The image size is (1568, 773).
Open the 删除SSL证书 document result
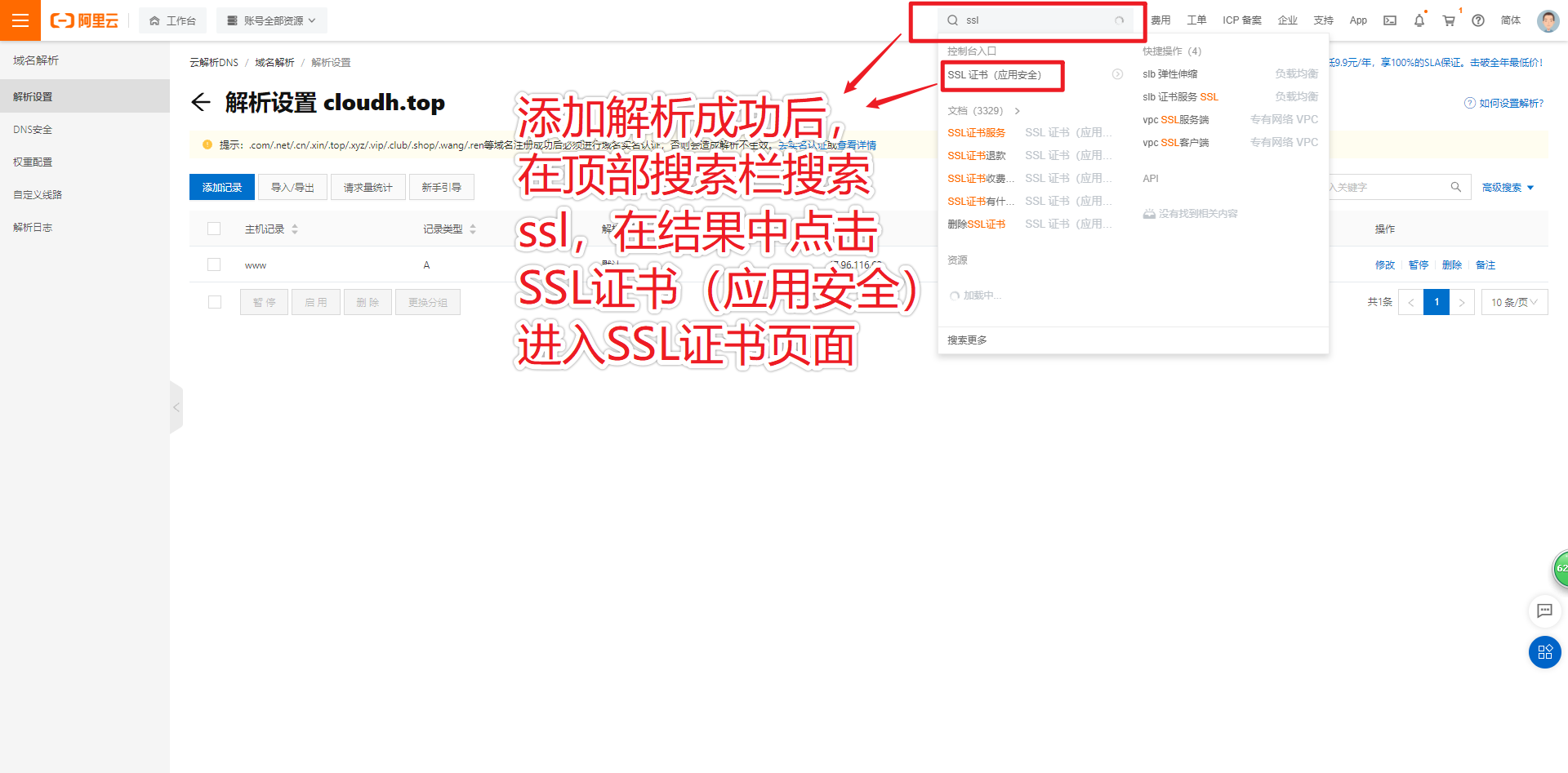pyautogui.click(x=977, y=224)
